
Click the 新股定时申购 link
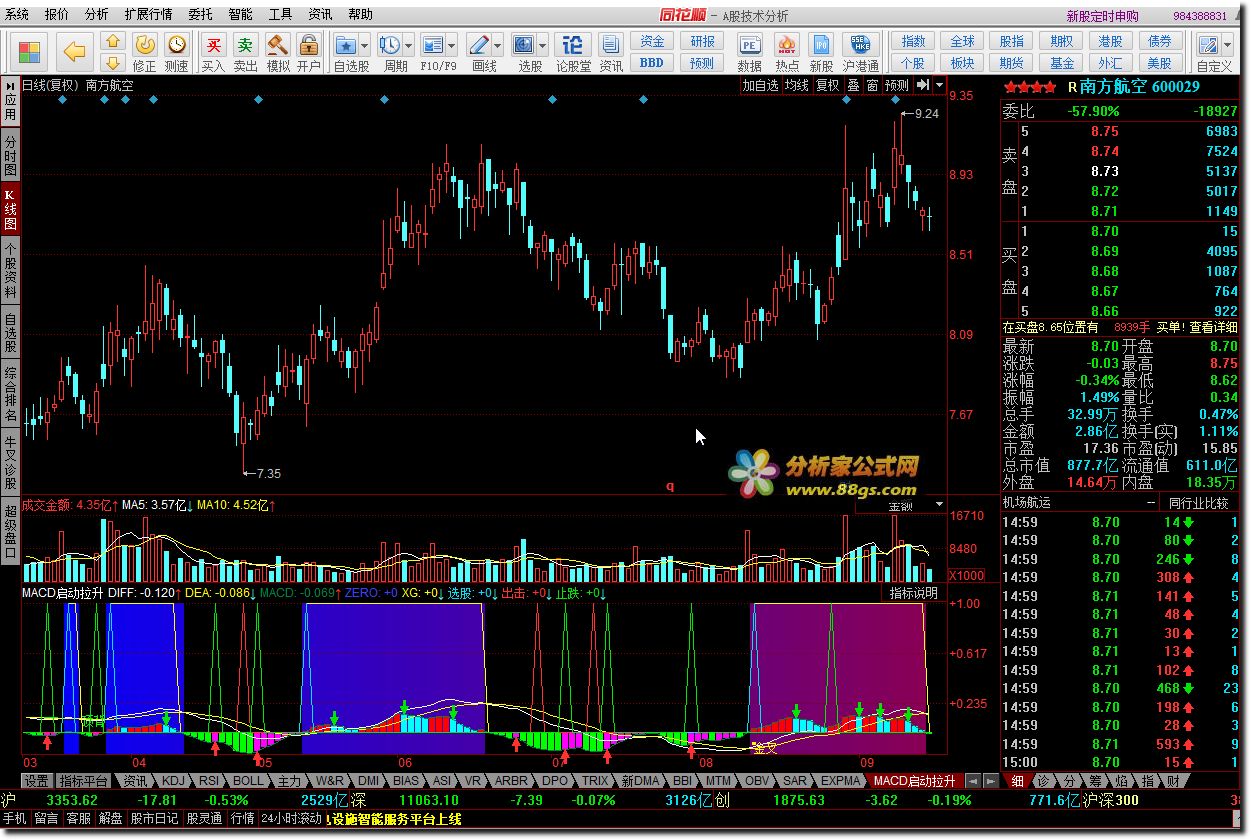[x=1102, y=16]
